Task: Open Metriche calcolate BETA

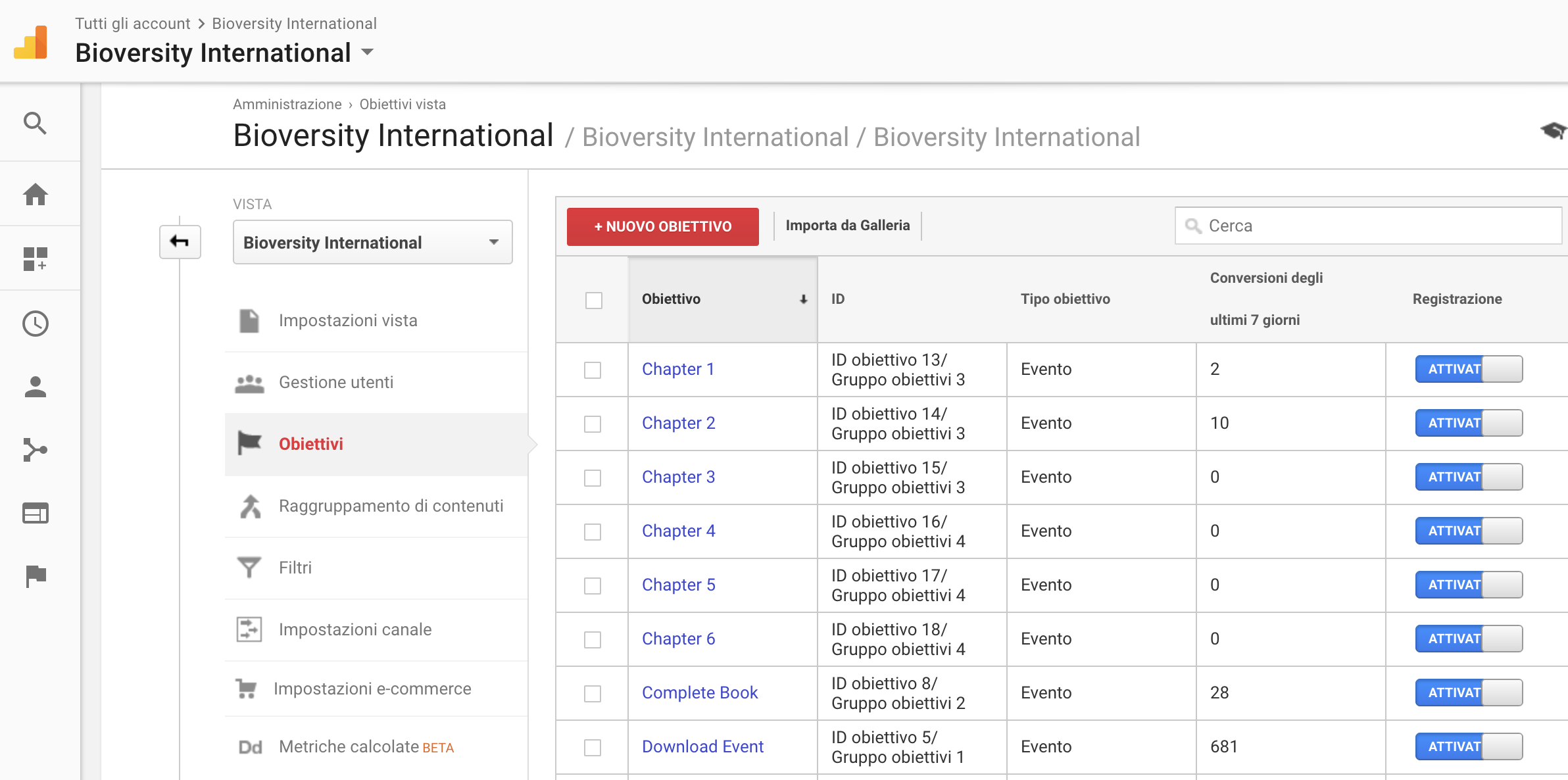Action: point(366,747)
